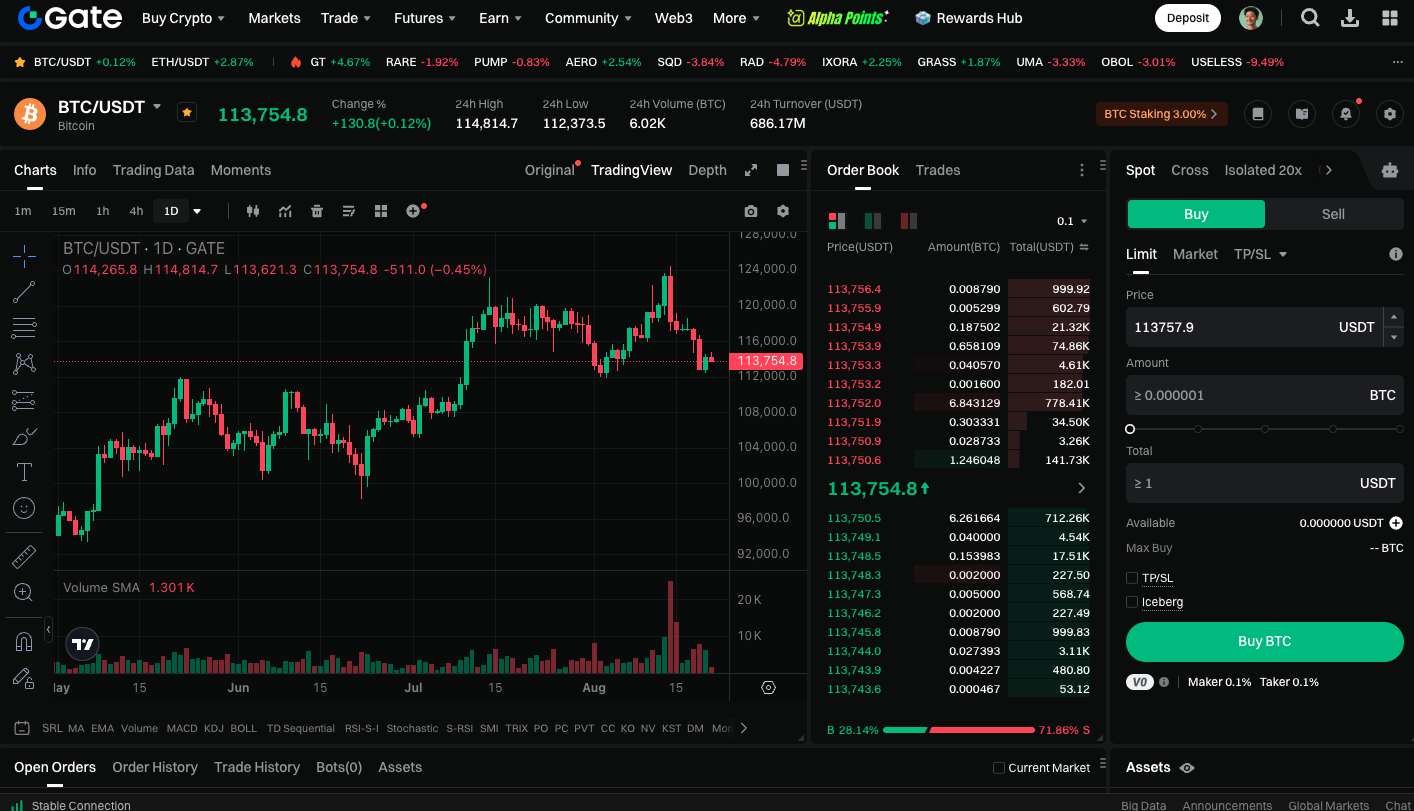Viewport: 1414px width, 811px height.
Task: Open the price alert bell icon
Action: [1346, 114]
